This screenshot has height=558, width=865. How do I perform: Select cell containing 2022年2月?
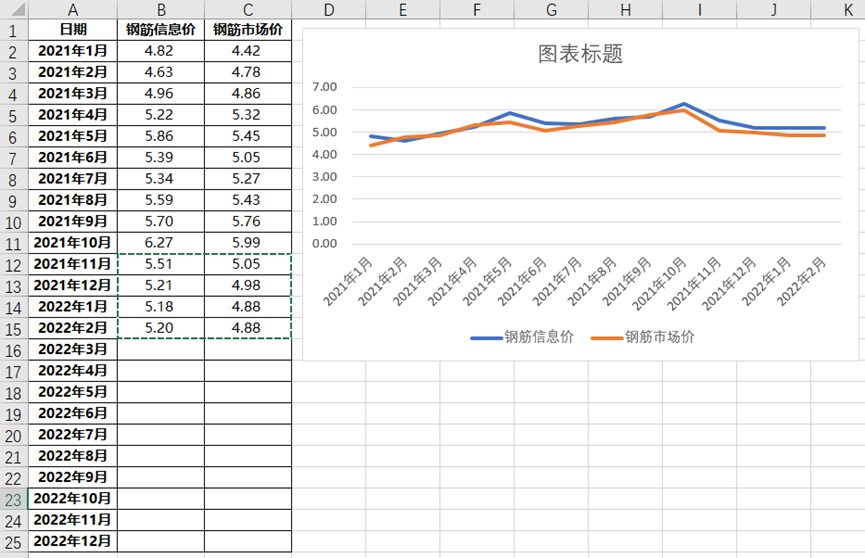[73, 328]
